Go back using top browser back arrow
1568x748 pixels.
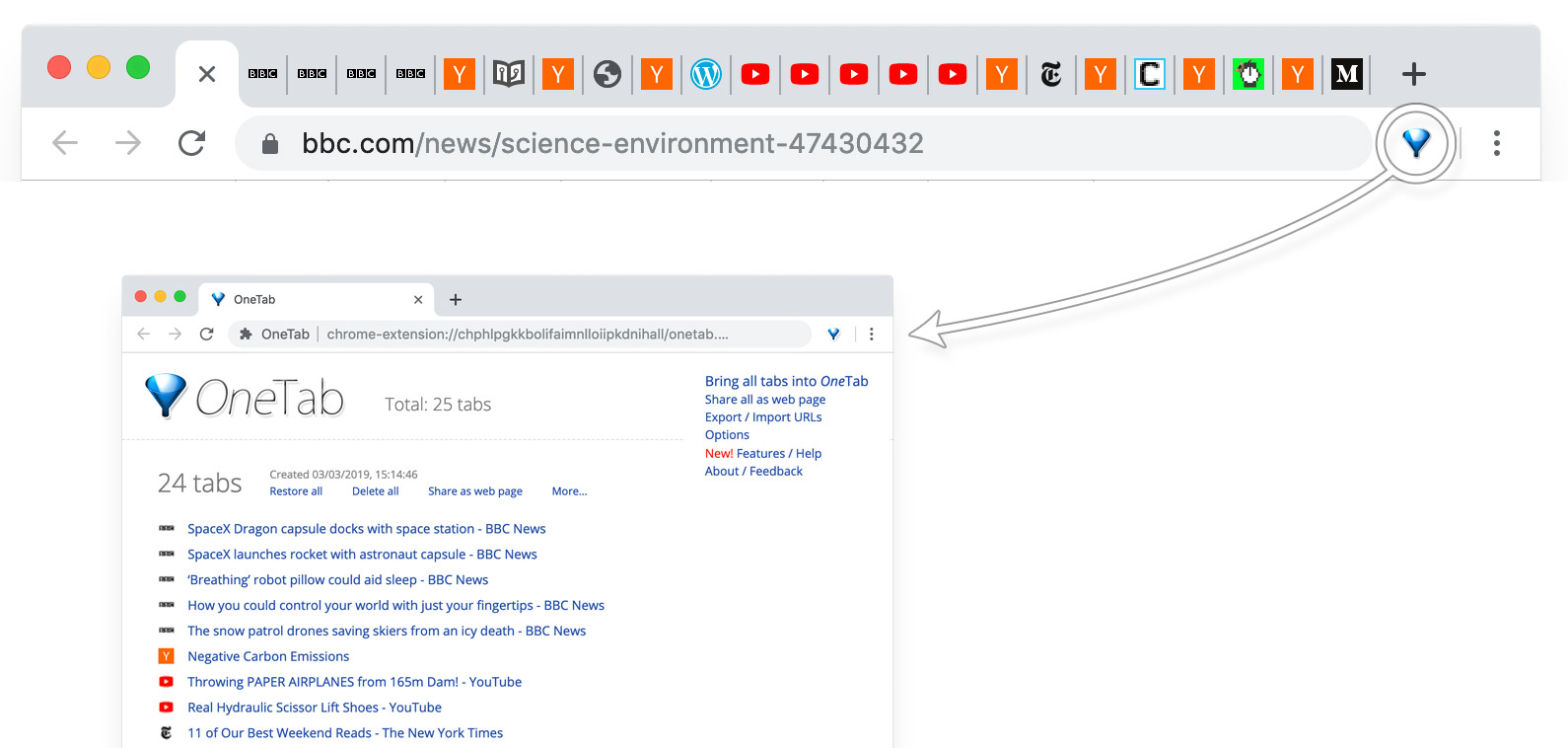(65, 144)
